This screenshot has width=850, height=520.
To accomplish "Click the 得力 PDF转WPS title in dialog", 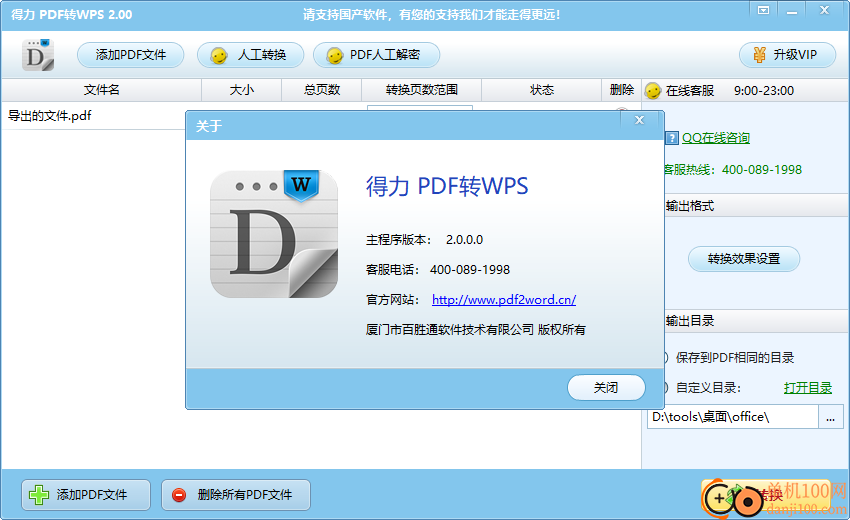I will point(447,186).
